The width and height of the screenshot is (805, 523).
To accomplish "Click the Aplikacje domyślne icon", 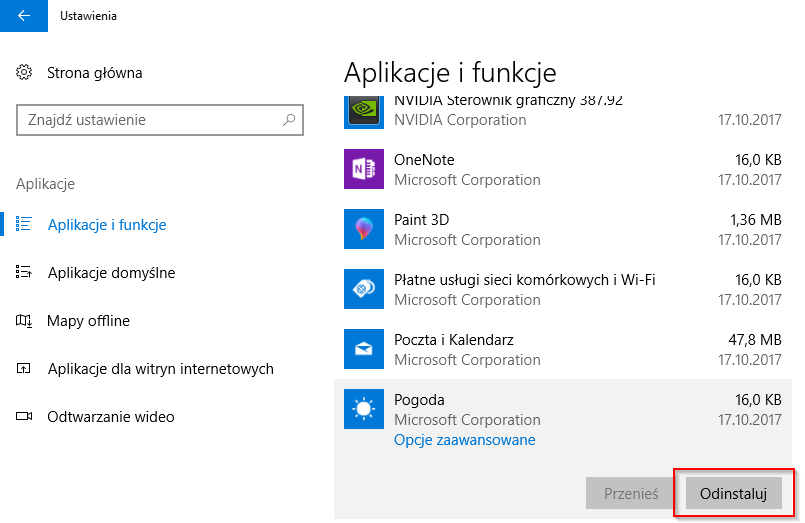I will [24, 272].
